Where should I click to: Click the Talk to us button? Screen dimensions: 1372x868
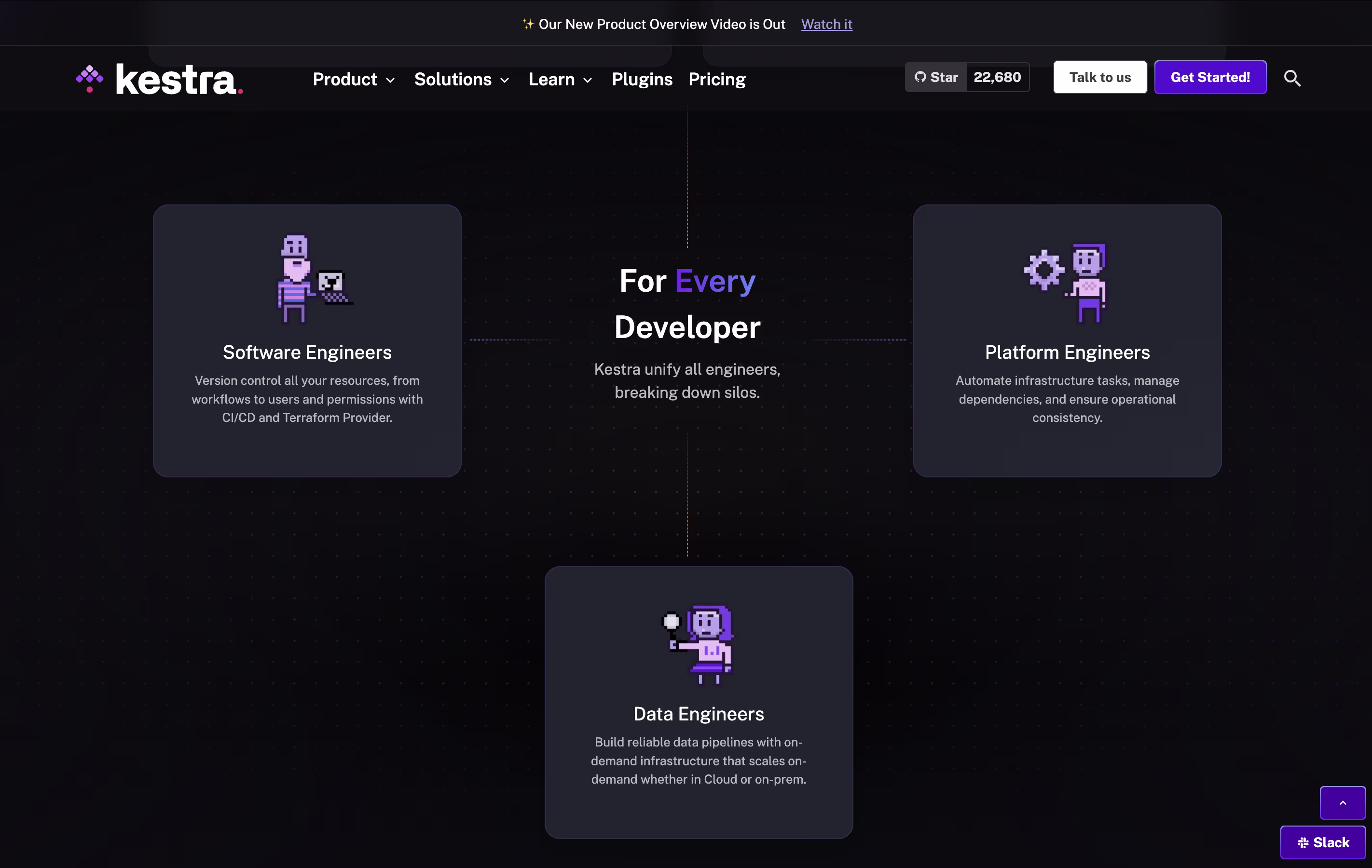[x=1099, y=77]
